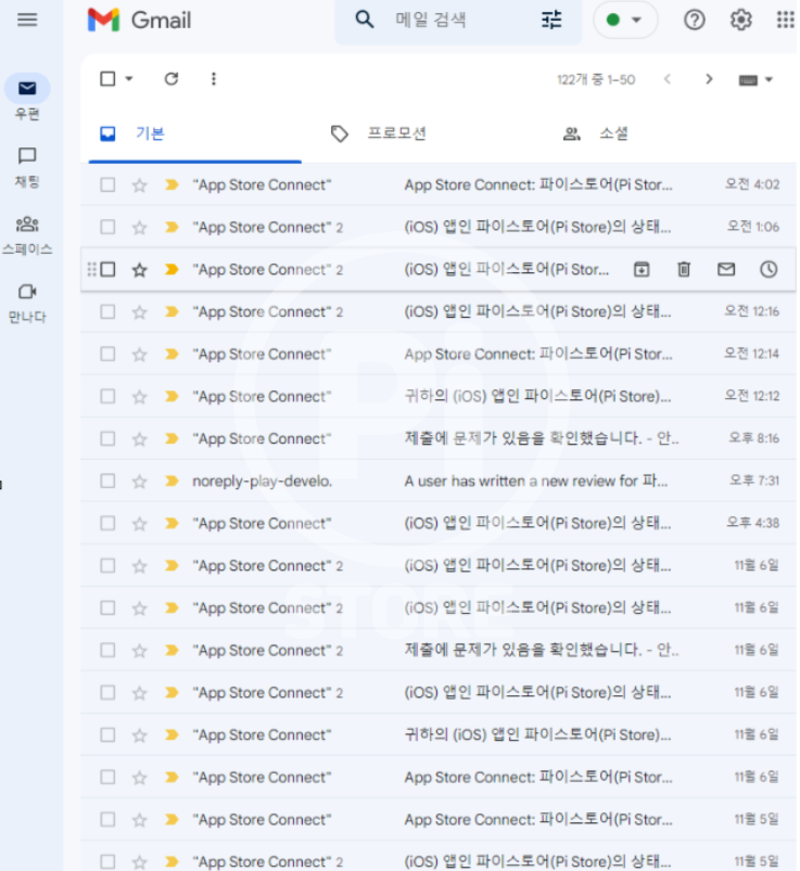Delete the highlighted email with trash icon
Screen dimensions: 800x871
click(x=684, y=269)
